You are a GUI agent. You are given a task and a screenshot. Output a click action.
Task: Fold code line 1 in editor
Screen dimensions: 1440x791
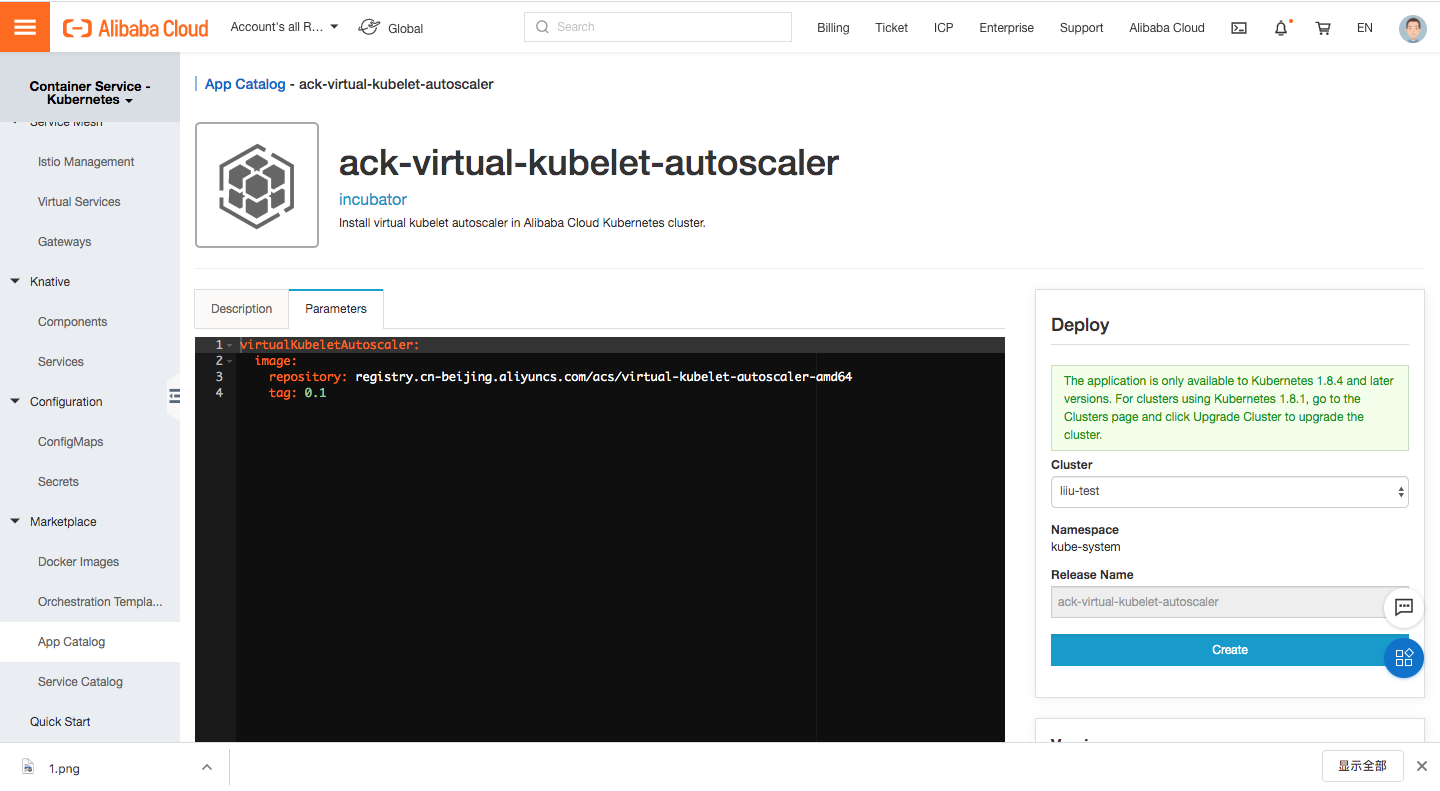[230, 345]
